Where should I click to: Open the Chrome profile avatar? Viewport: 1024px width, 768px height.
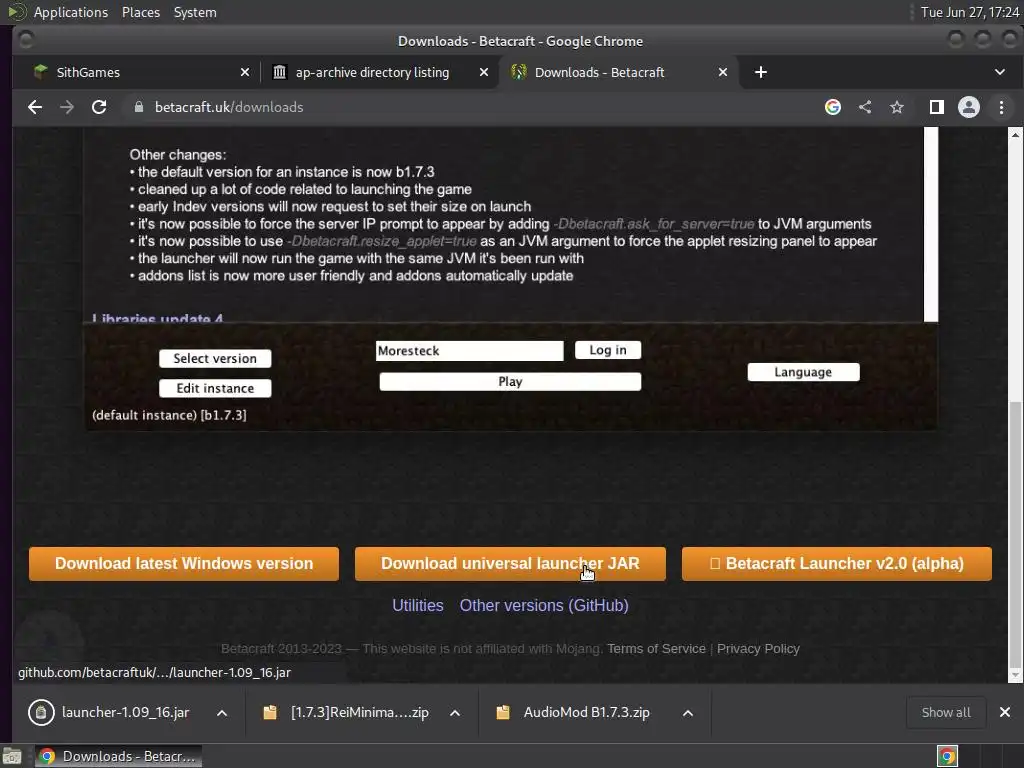point(968,107)
